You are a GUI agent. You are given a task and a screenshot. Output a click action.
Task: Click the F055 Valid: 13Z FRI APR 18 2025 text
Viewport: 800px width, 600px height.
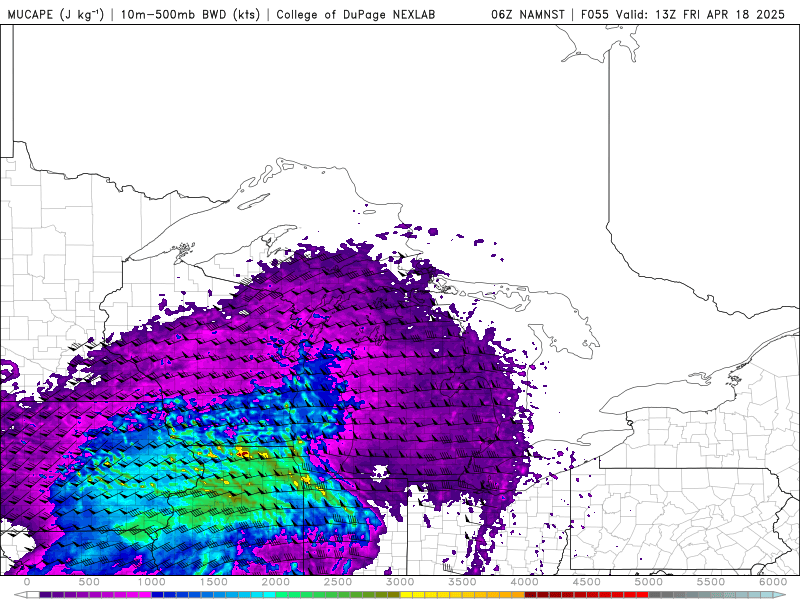tap(683, 14)
